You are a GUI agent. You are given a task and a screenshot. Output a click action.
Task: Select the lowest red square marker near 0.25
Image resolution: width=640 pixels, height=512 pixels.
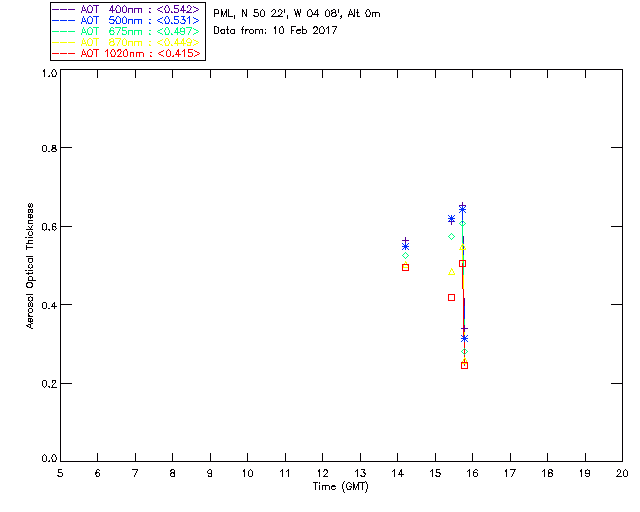pos(464,365)
